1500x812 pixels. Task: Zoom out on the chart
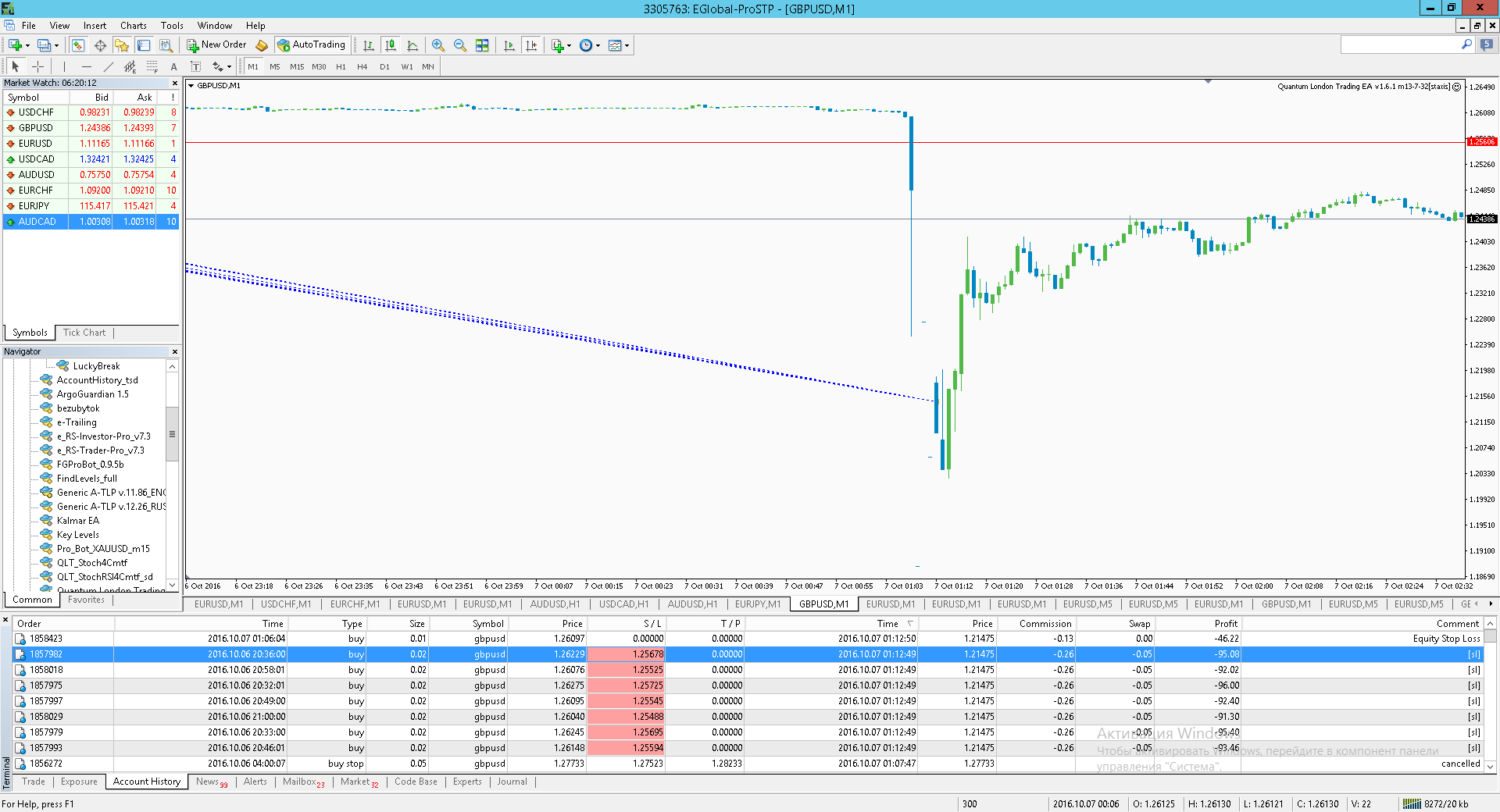[x=460, y=45]
